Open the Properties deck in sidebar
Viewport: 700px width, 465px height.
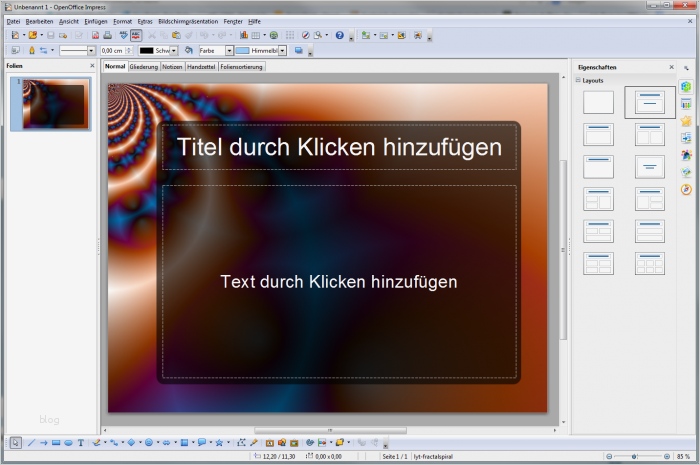tap(686, 87)
